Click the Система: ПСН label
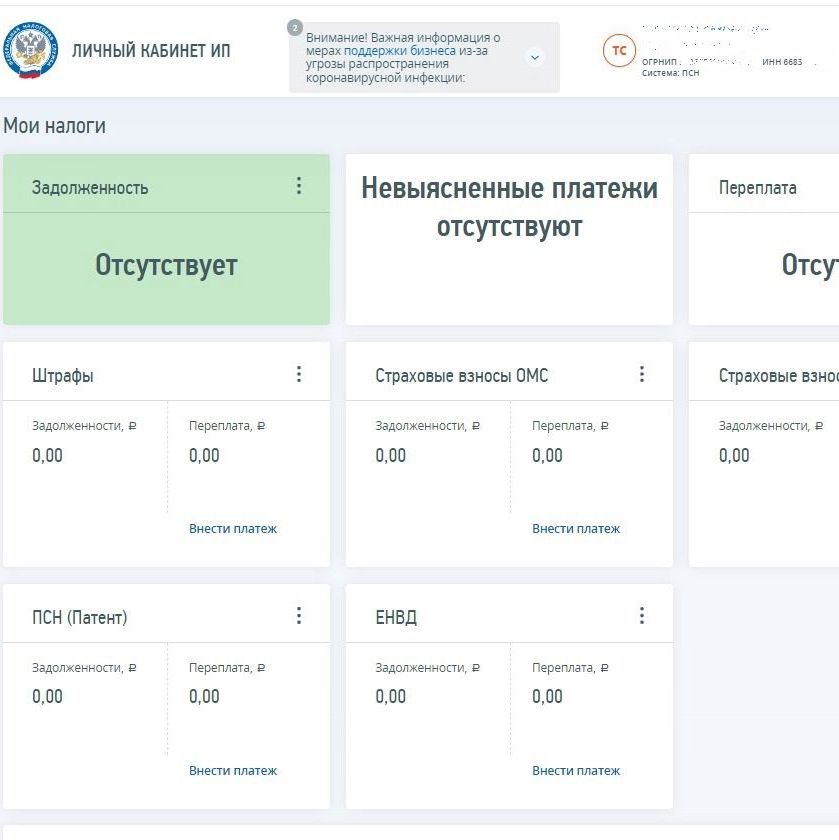The height and width of the screenshot is (840, 839). [x=670, y=73]
